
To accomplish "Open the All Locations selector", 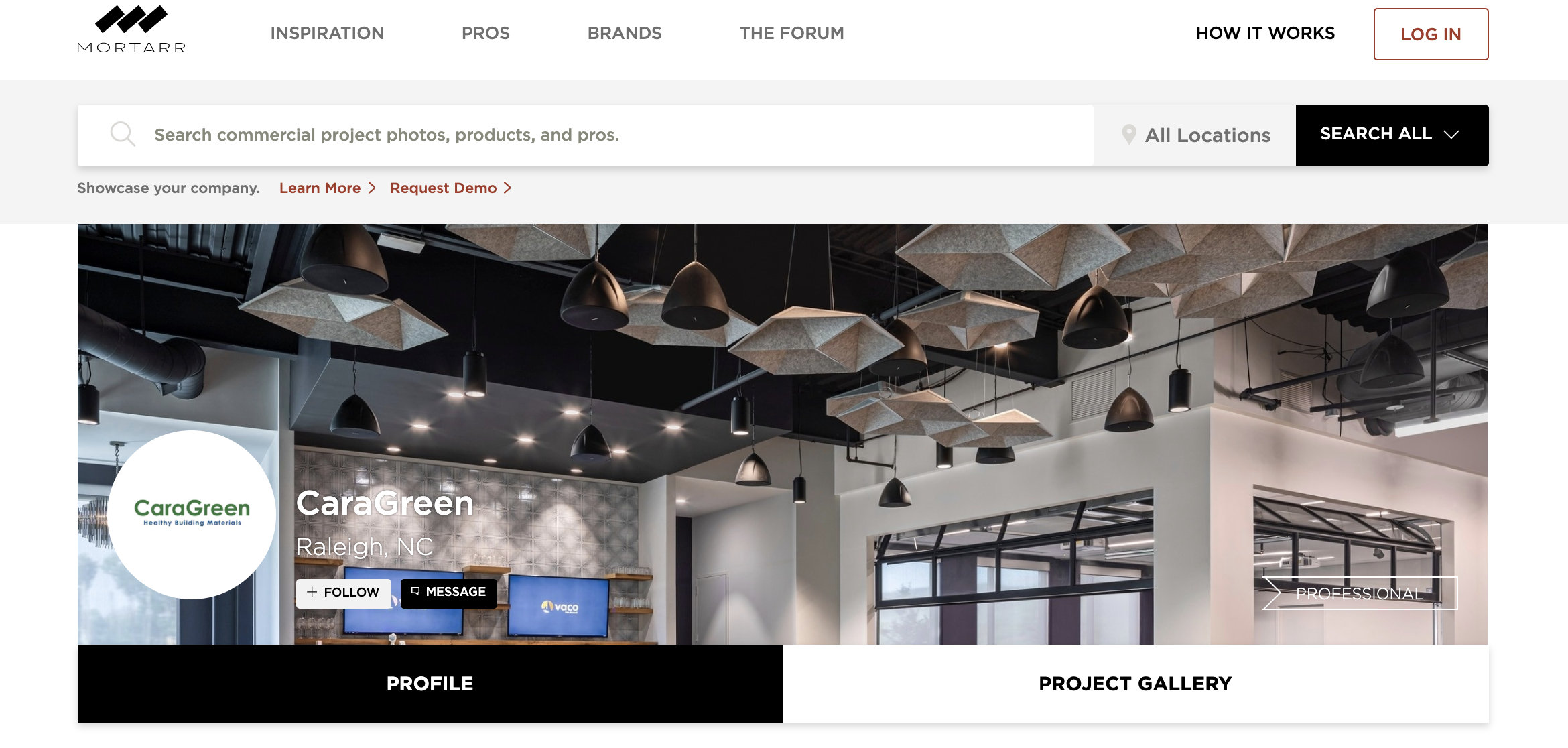I will [x=1195, y=135].
